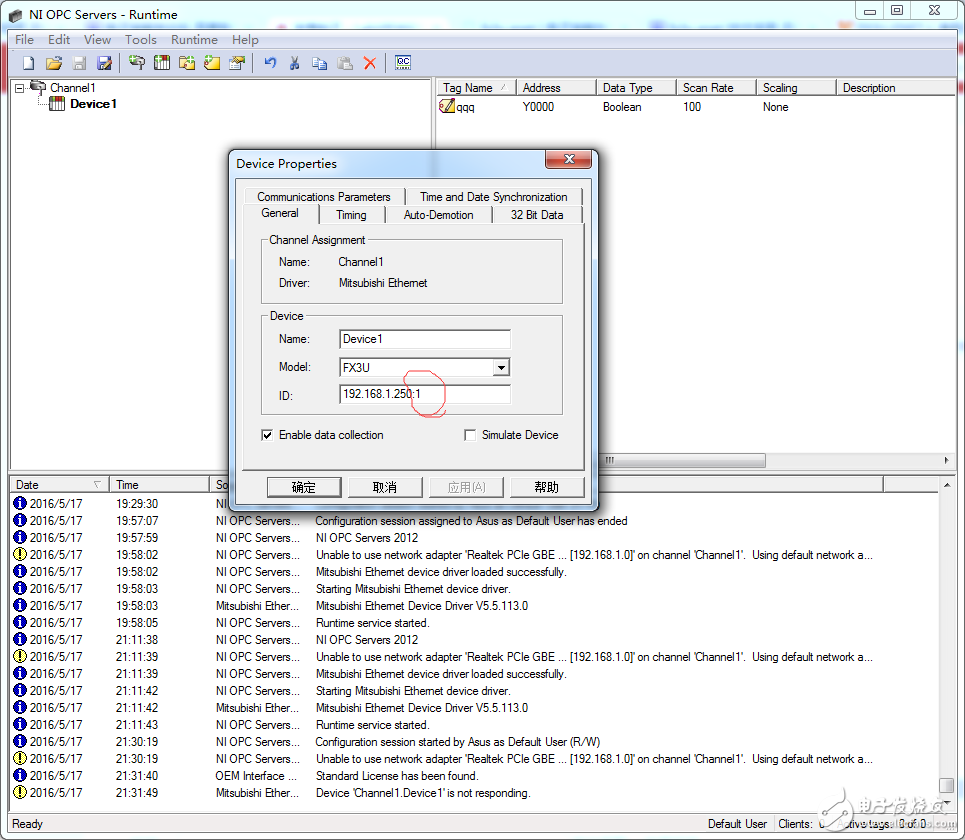Click the Save project toolbar icon
The height and width of the screenshot is (840, 965).
(x=79, y=63)
